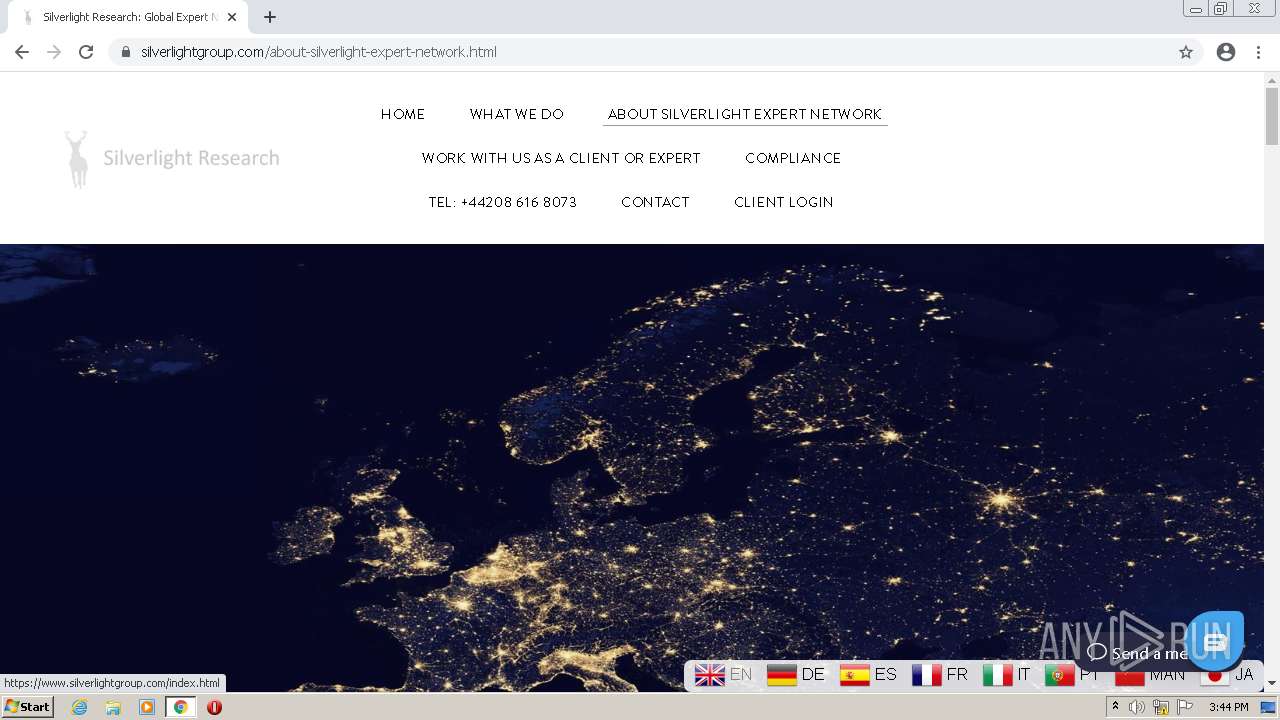Open a new browser tab
Viewport: 1280px width, 720px height.
pyautogui.click(x=270, y=17)
